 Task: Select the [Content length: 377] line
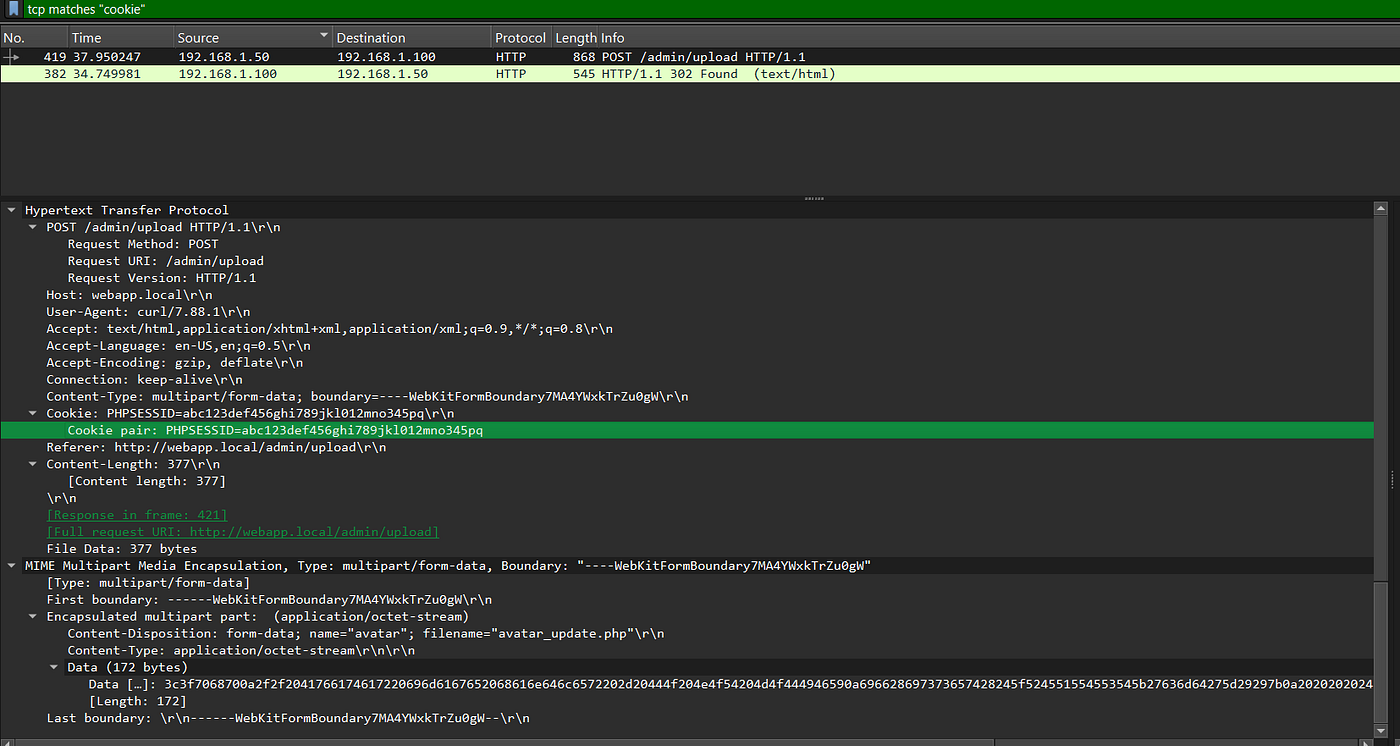(146, 481)
